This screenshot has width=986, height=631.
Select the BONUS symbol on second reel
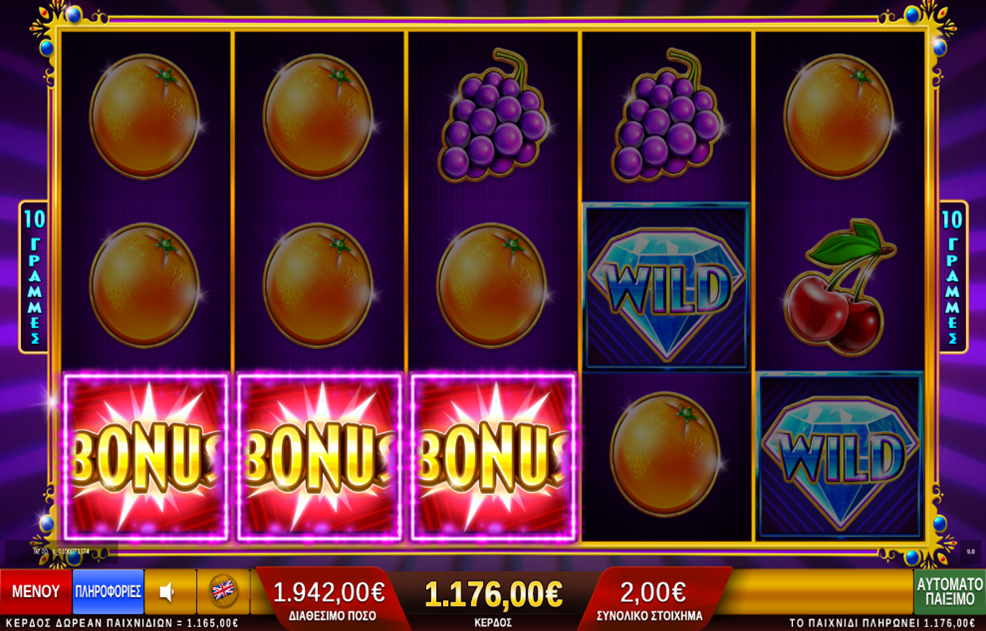(319, 457)
